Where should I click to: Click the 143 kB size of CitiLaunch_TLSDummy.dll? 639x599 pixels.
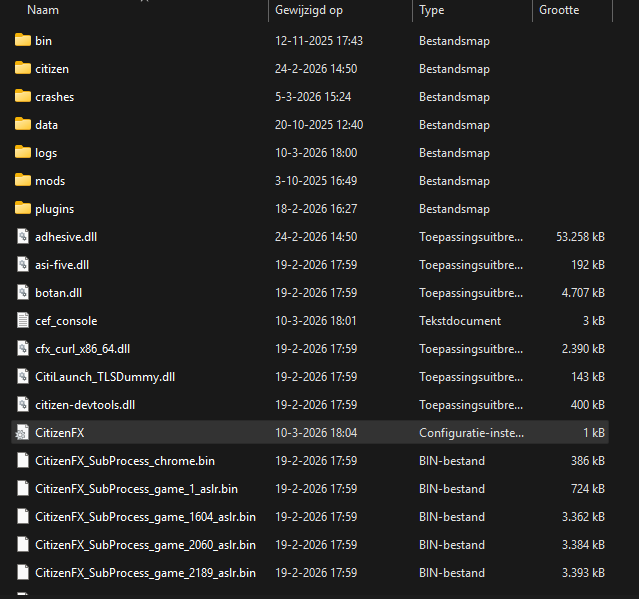[x=588, y=377]
